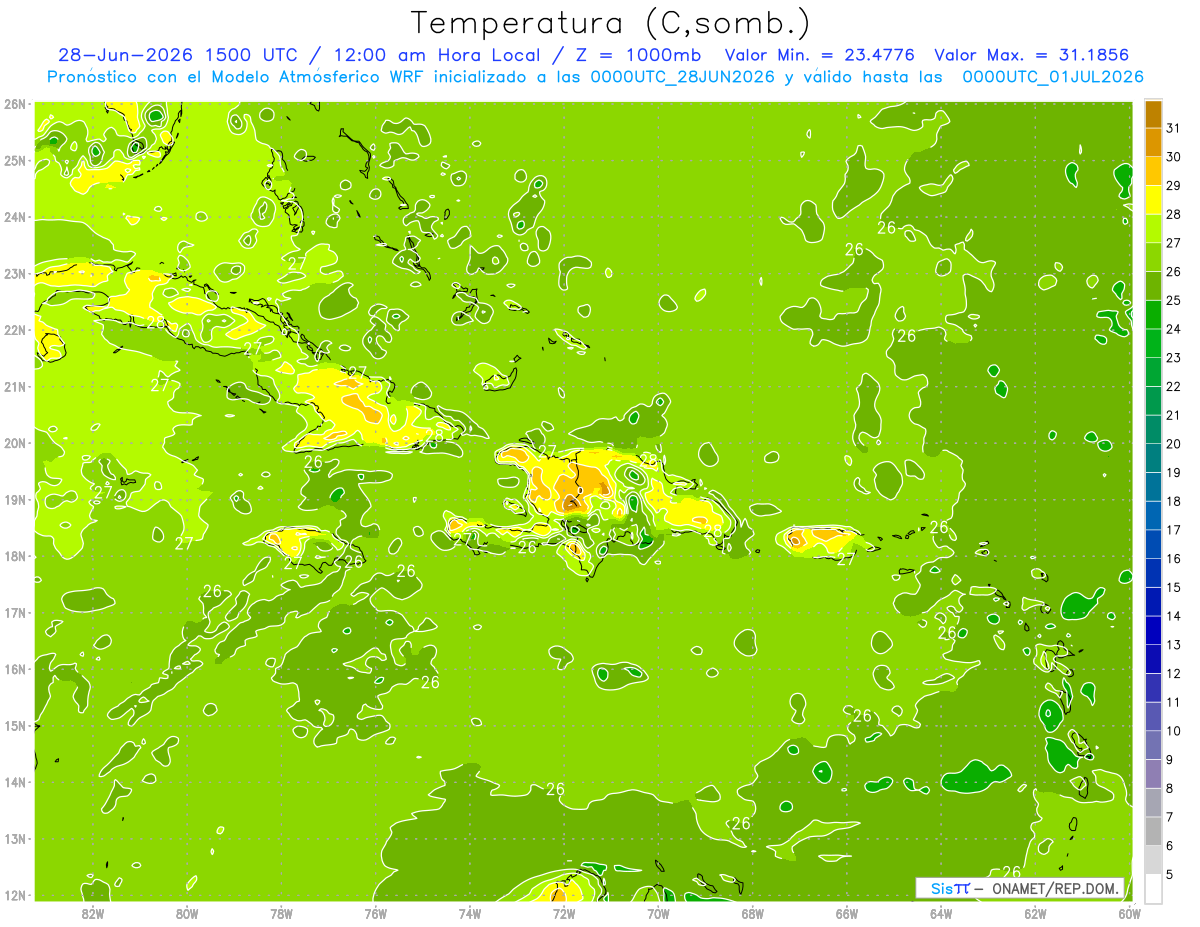
Task: Click the 16N latitude axis label
Action: 14,669
